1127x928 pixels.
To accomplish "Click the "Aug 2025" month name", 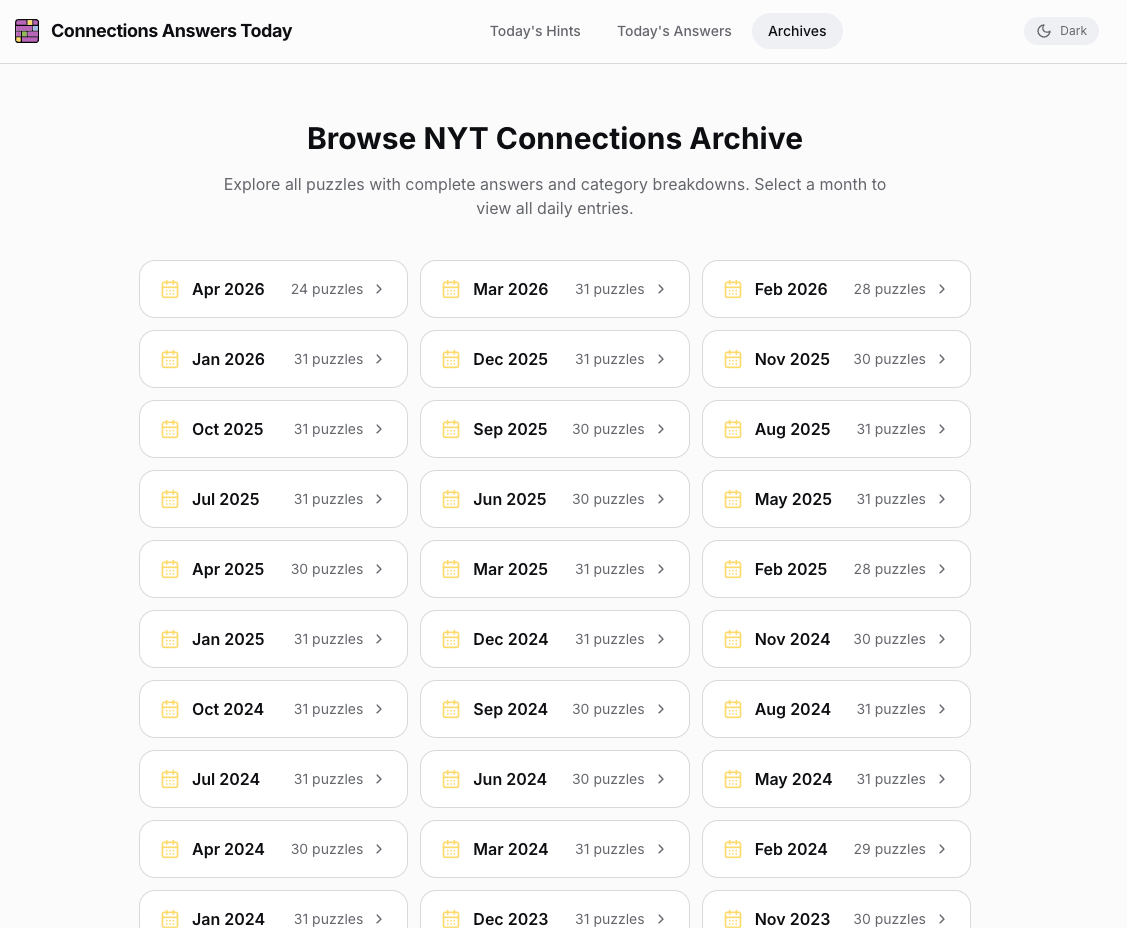I will click(792, 429).
